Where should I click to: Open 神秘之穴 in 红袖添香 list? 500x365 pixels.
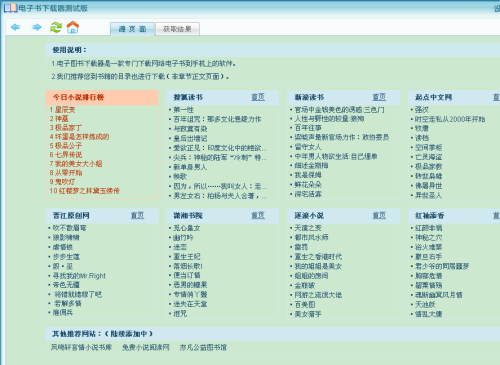[x=429, y=238]
